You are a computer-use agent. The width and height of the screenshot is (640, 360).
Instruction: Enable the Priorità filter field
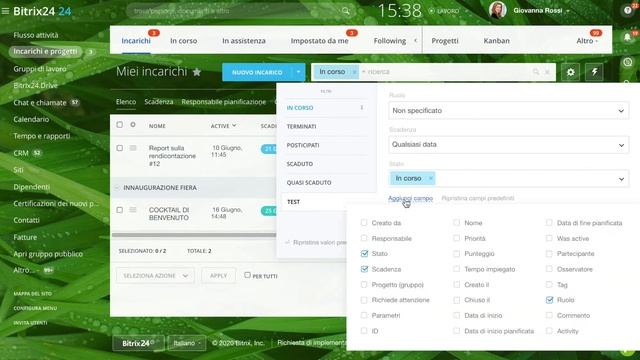click(x=456, y=238)
